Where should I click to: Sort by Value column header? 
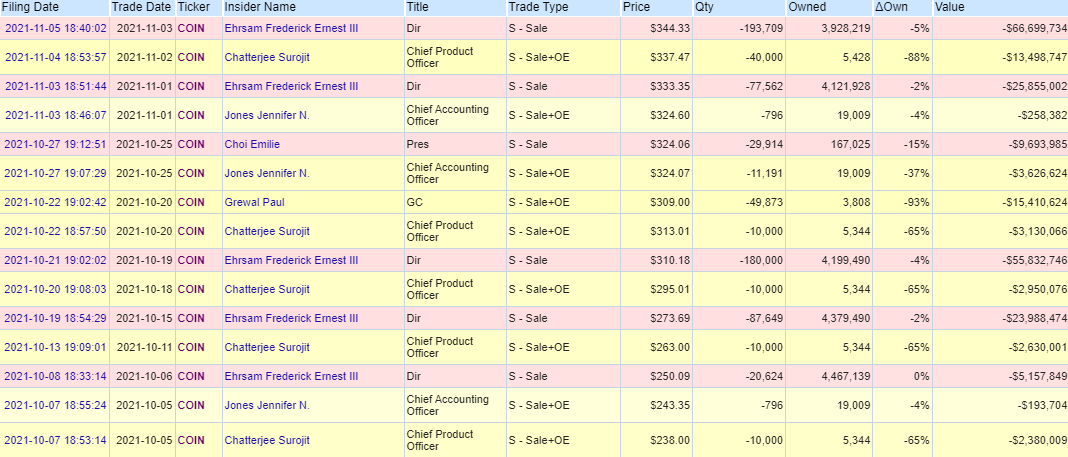coord(950,7)
